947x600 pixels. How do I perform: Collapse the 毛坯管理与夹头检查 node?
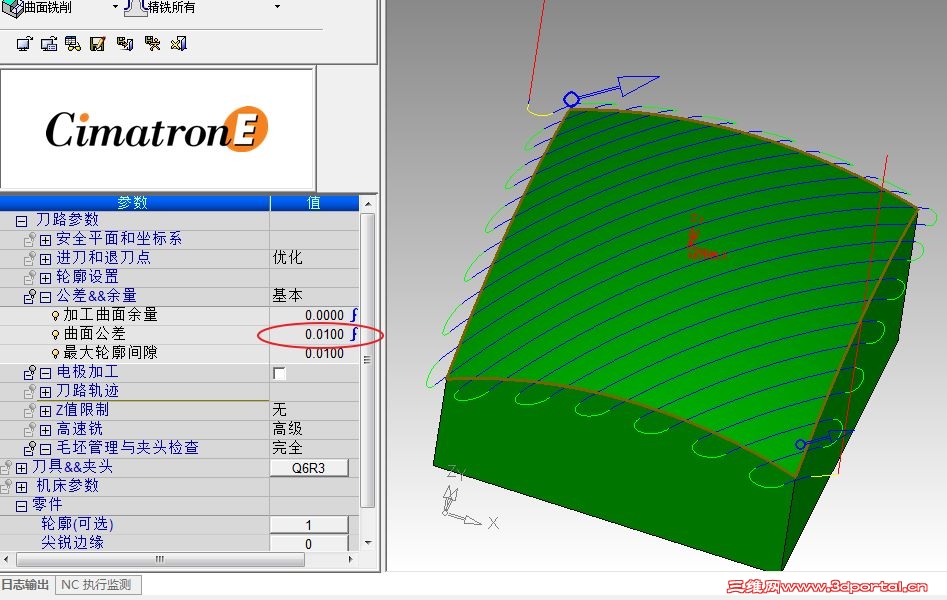coord(45,450)
